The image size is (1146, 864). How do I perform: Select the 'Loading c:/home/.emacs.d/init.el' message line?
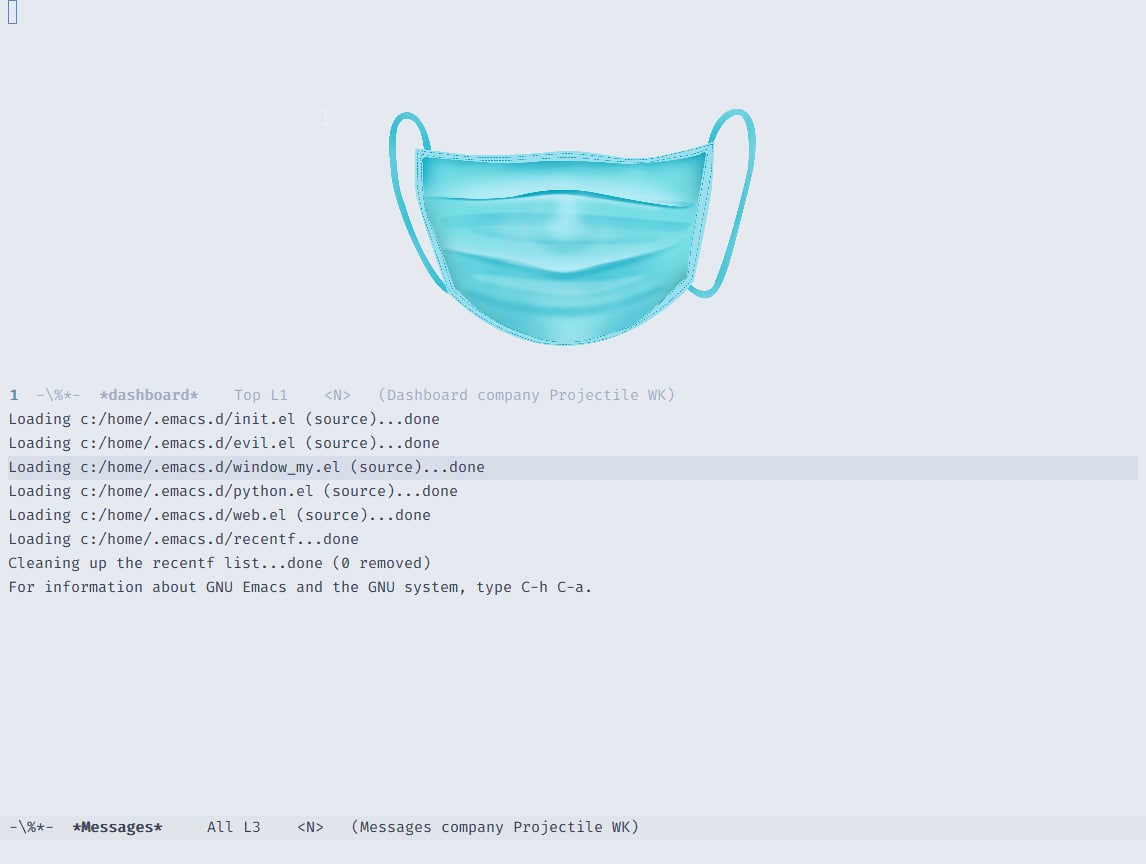pos(224,420)
